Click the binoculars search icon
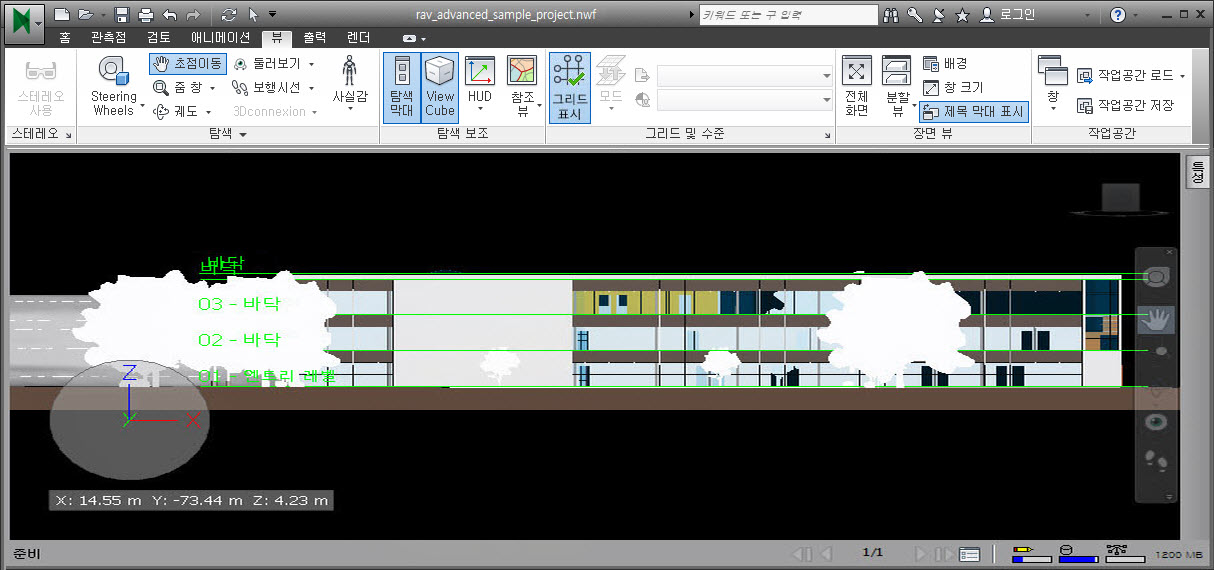This screenshot has height=570, width=1214. 893,15
